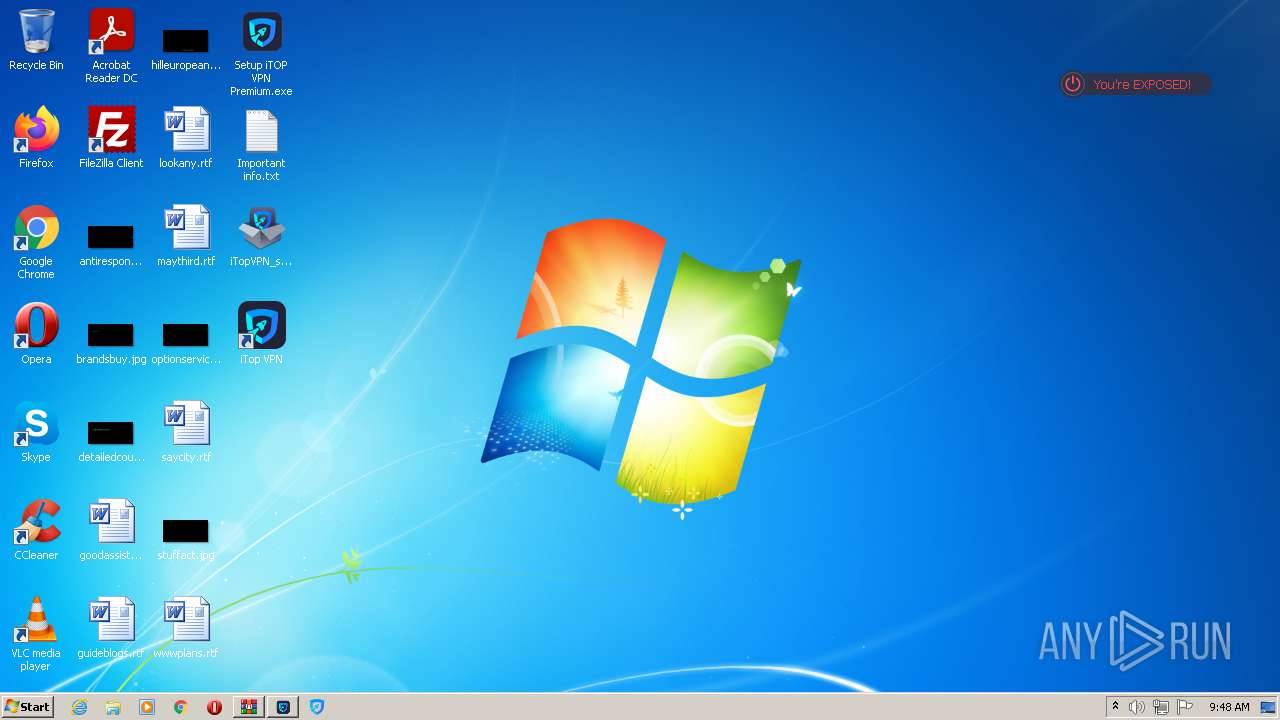Open the network tray icon
The width and height of the screenshot is (1280, 720).
1161,707
